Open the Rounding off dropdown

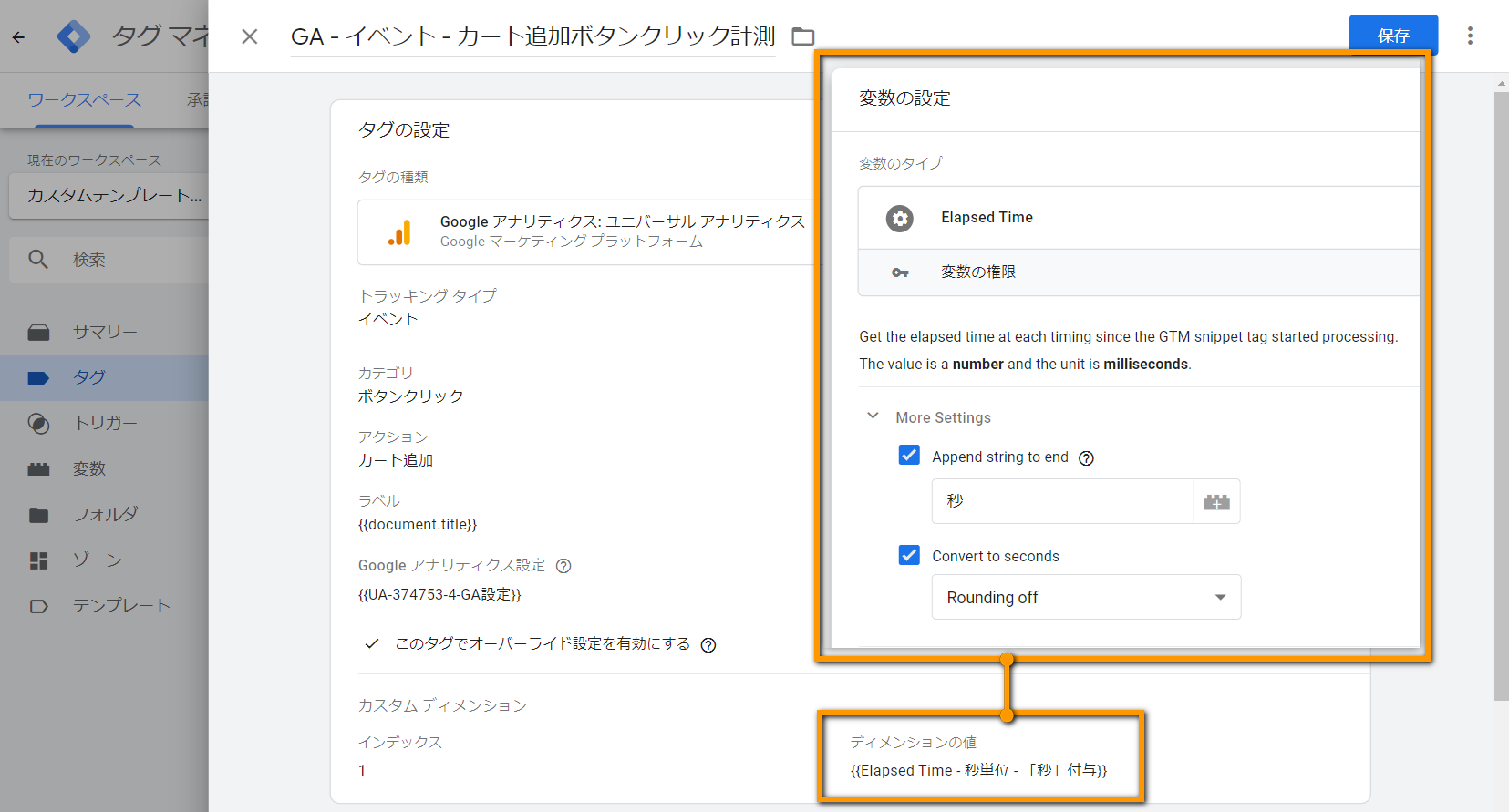1086,597
